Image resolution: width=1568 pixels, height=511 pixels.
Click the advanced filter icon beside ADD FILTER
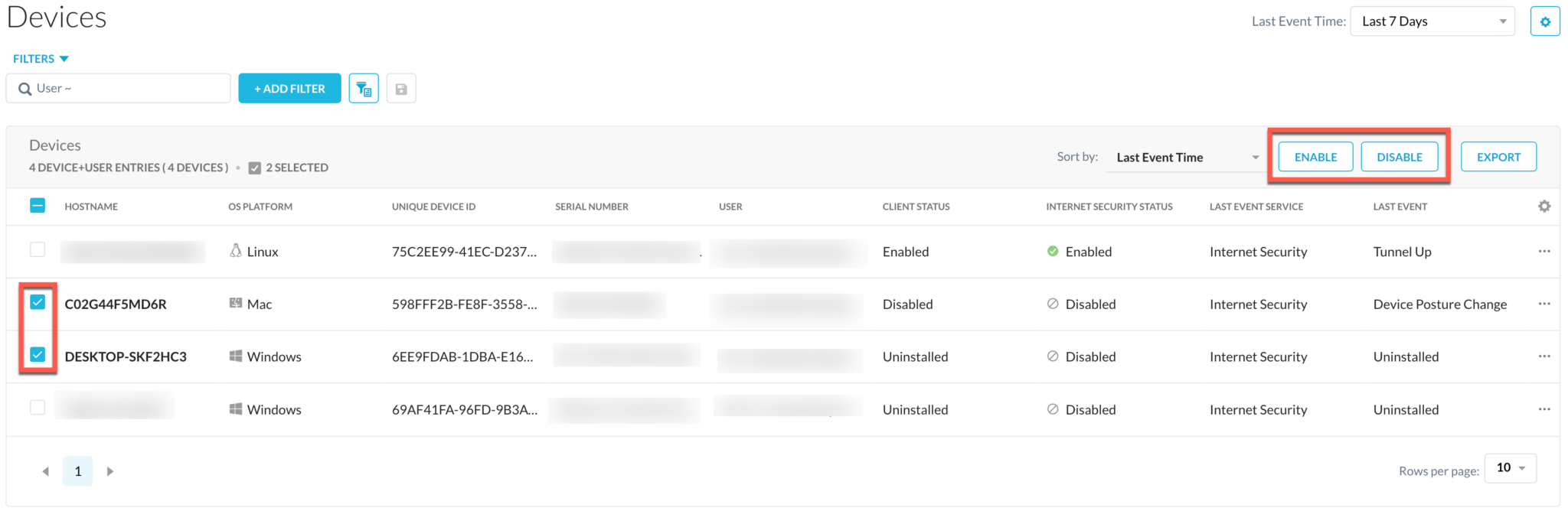click(x=364, y=88)
